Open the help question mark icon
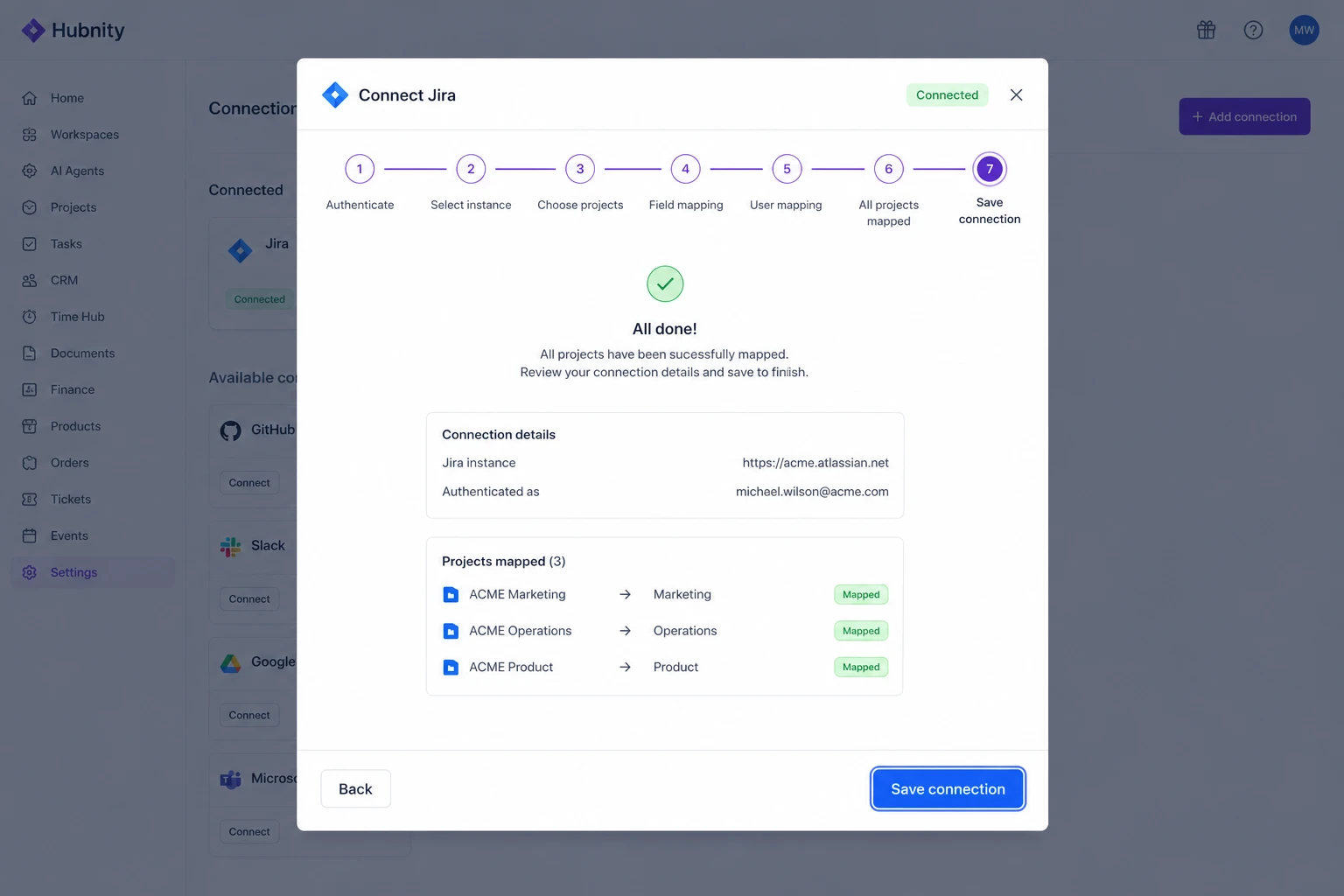The width and height of the screenshot is (1344, 896). (x=1253, y=30)
